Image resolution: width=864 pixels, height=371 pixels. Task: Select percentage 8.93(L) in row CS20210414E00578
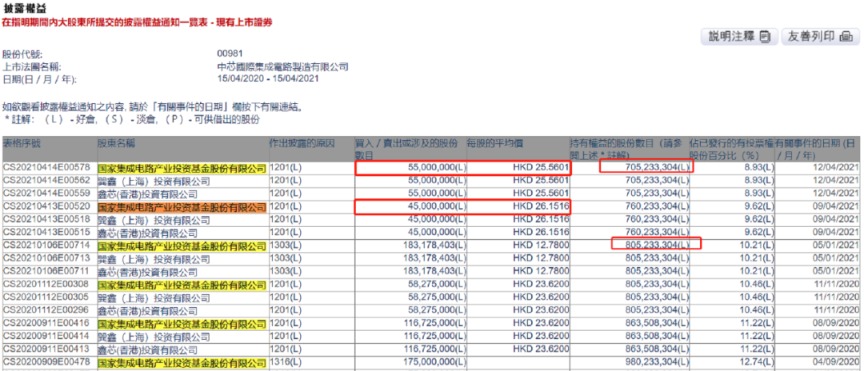click(x=760, y=168)
